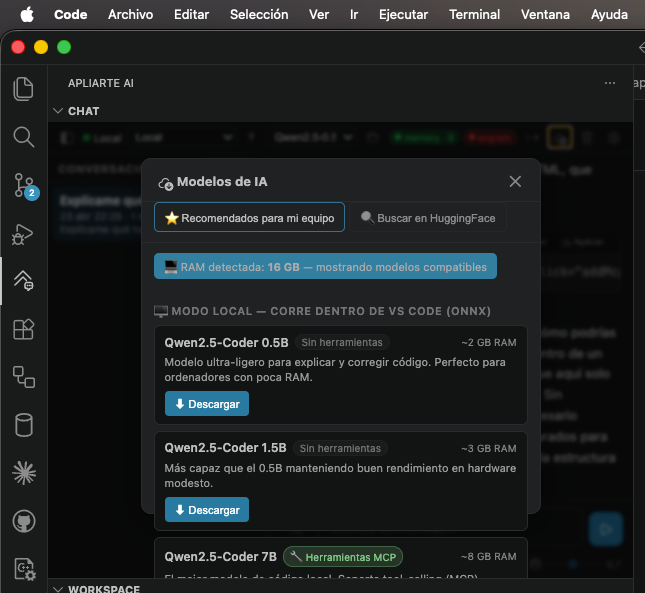The width and height of the screenshot is (645, 593).
Task: Open the Search view in activity bar
Action: pos(23,137)
